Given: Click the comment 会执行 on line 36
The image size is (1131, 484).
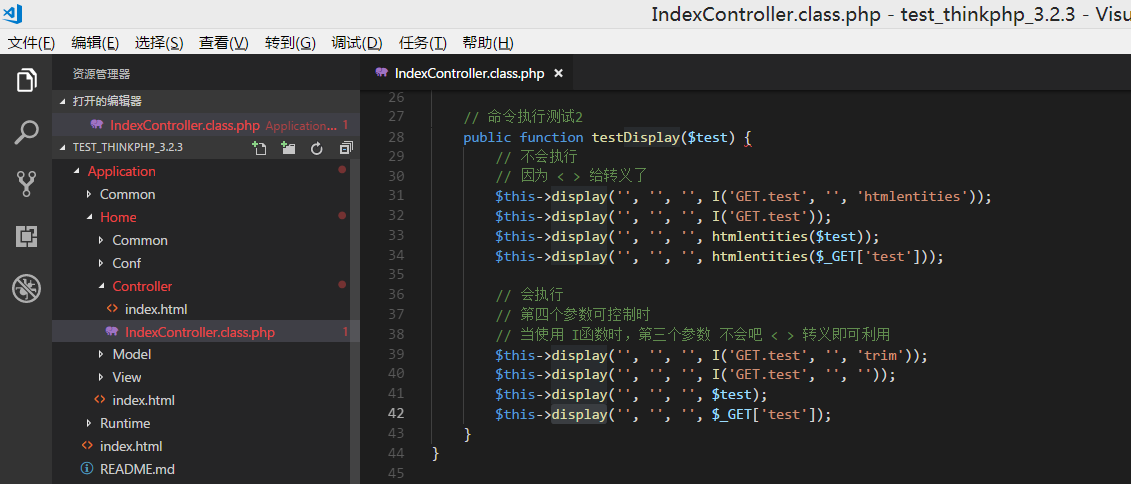Looking at the screenshot, I should [530, 295].
